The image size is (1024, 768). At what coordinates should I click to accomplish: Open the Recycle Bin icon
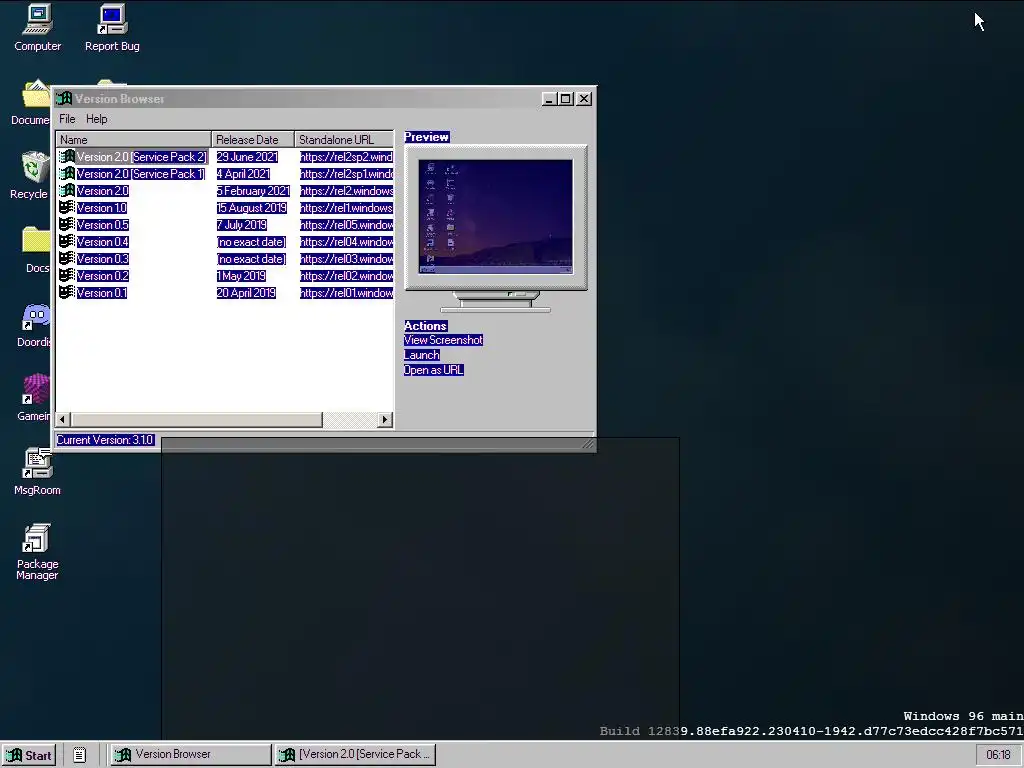pos(35,167)
